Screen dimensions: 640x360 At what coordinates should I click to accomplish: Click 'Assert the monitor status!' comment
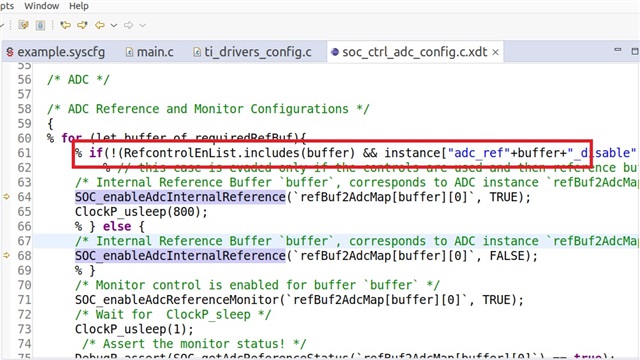[x=194, y=344]
